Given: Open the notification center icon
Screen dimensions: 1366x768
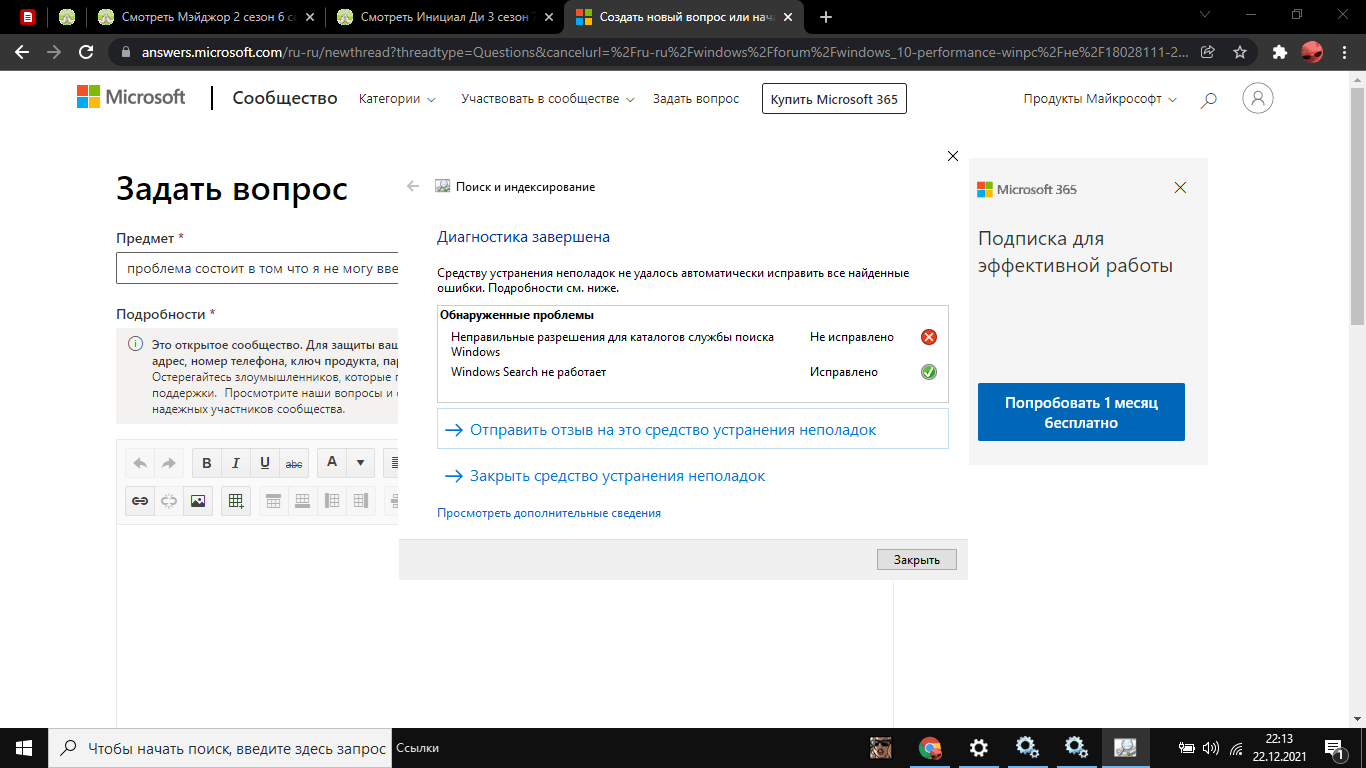Looking at the screenshot, I should pyautogui.click(x=1334, y=748).
